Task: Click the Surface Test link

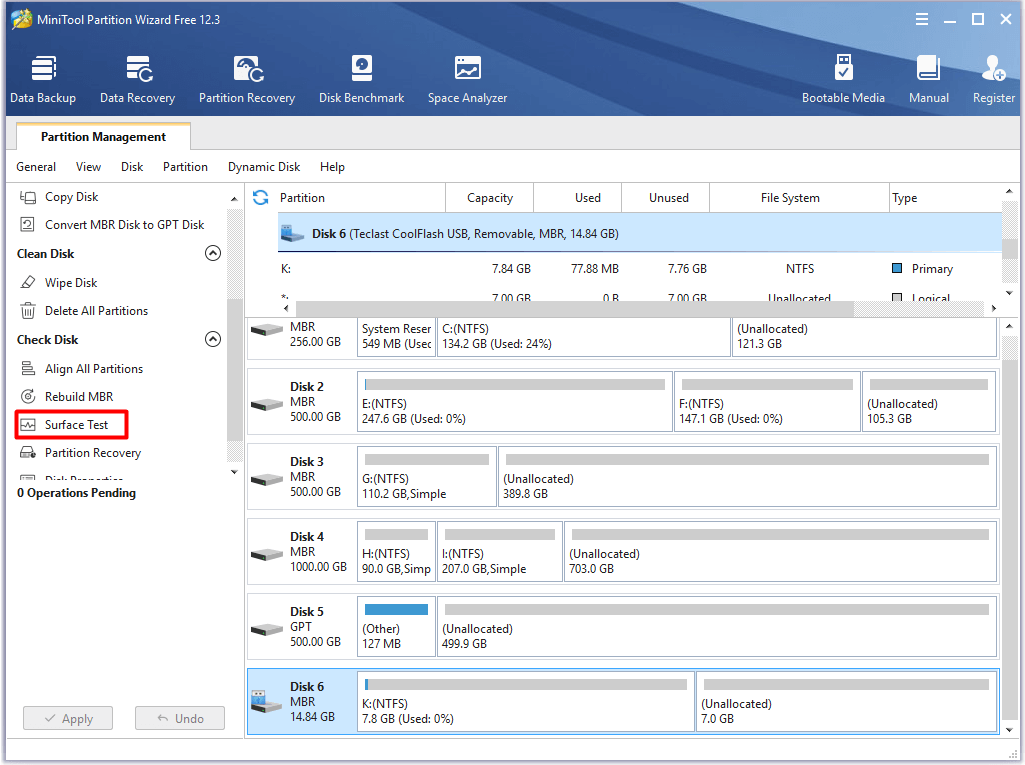Action: (x=76, y=425)
